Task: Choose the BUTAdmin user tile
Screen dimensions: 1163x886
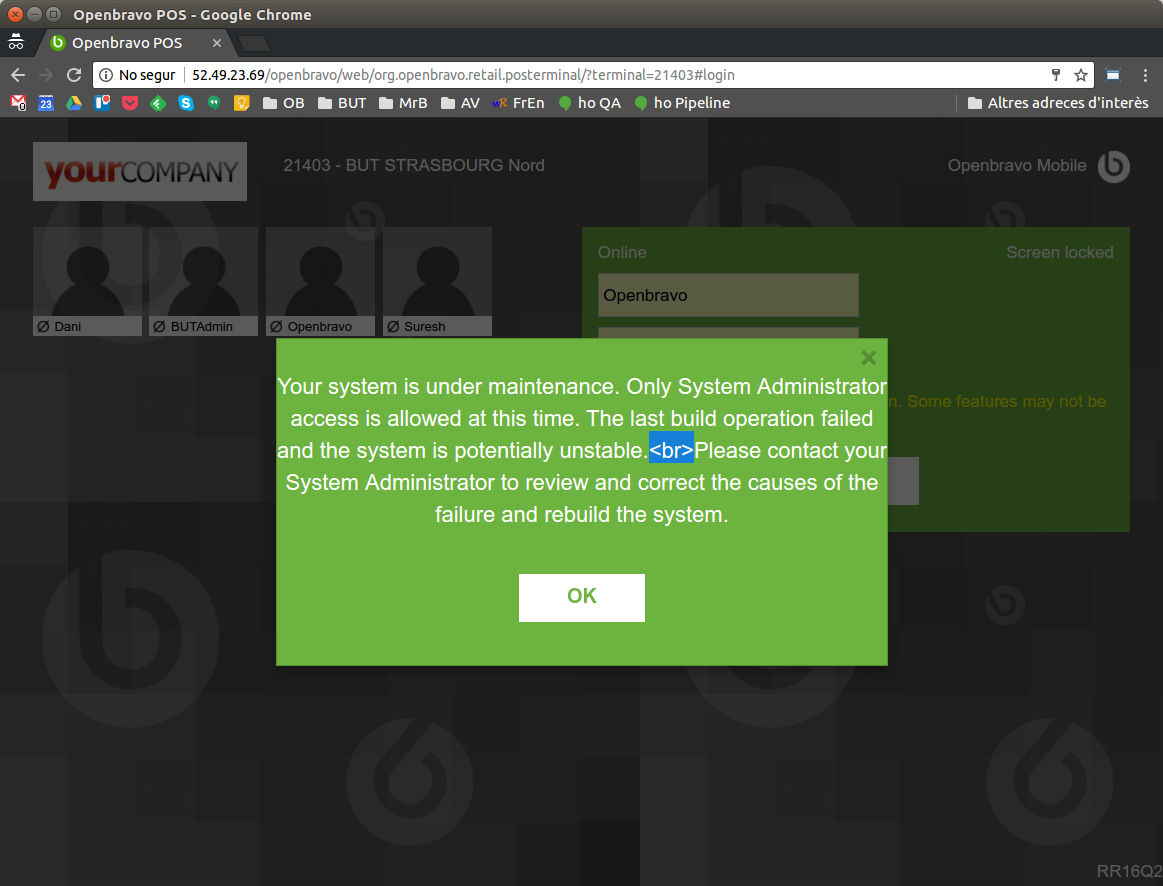Action: (203, 281)
